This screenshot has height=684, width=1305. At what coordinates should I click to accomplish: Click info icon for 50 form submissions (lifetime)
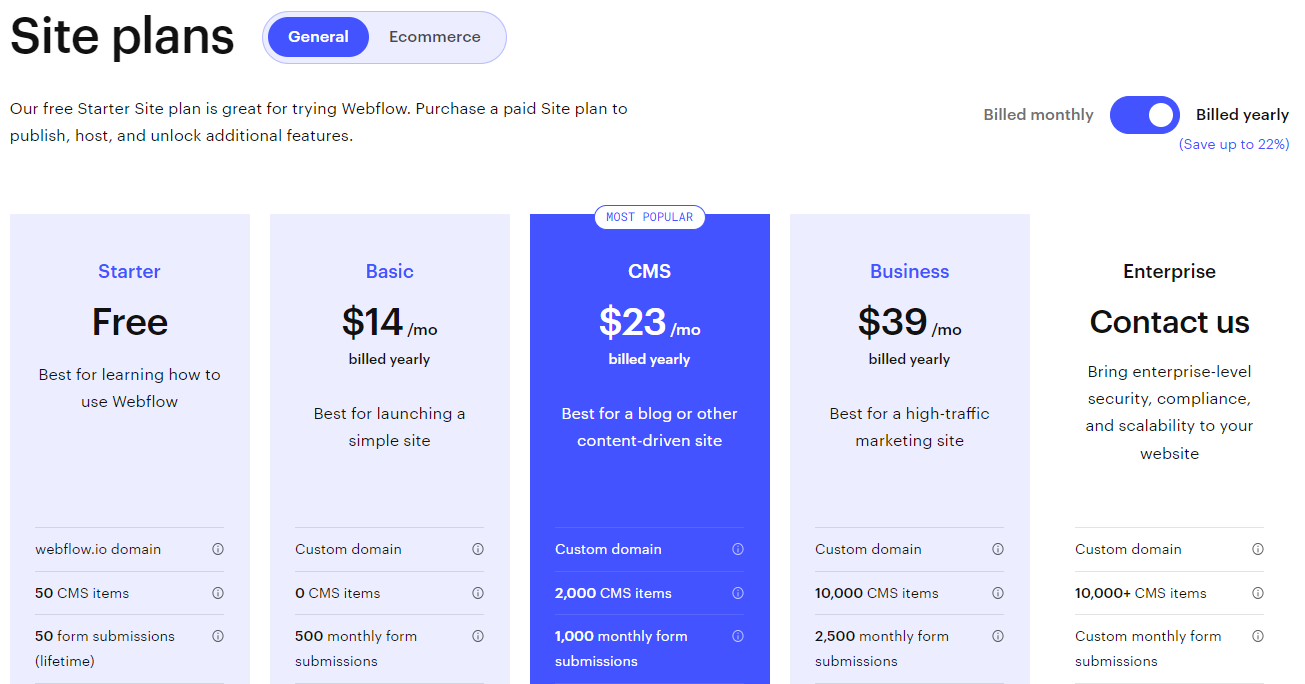click(218, 636)
